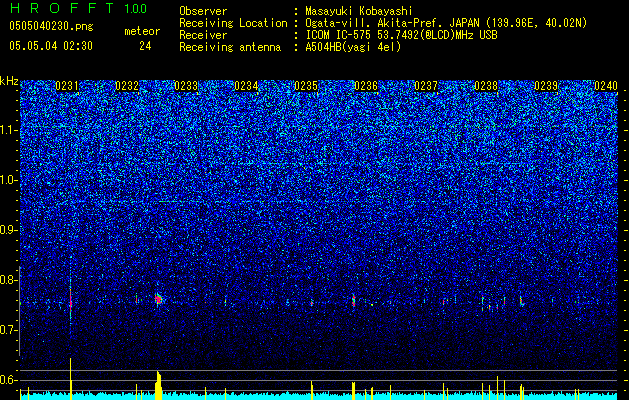Click the 0240 time marker
The height and width of the screenshot is (400, 629).
click(606, 86)
